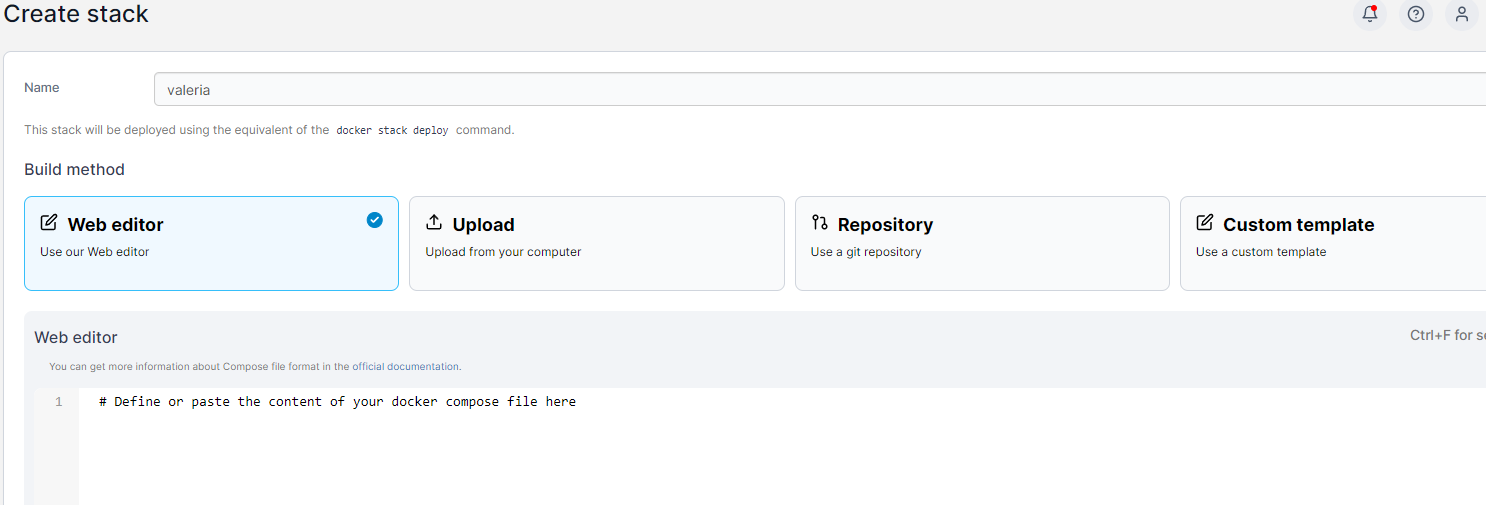
Task: Click the 'Use our Web editor' description
Action: pos(95,252)
